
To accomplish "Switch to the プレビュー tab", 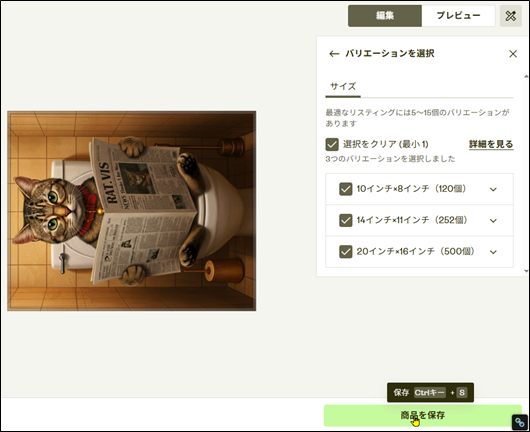I will pos(458,16).
